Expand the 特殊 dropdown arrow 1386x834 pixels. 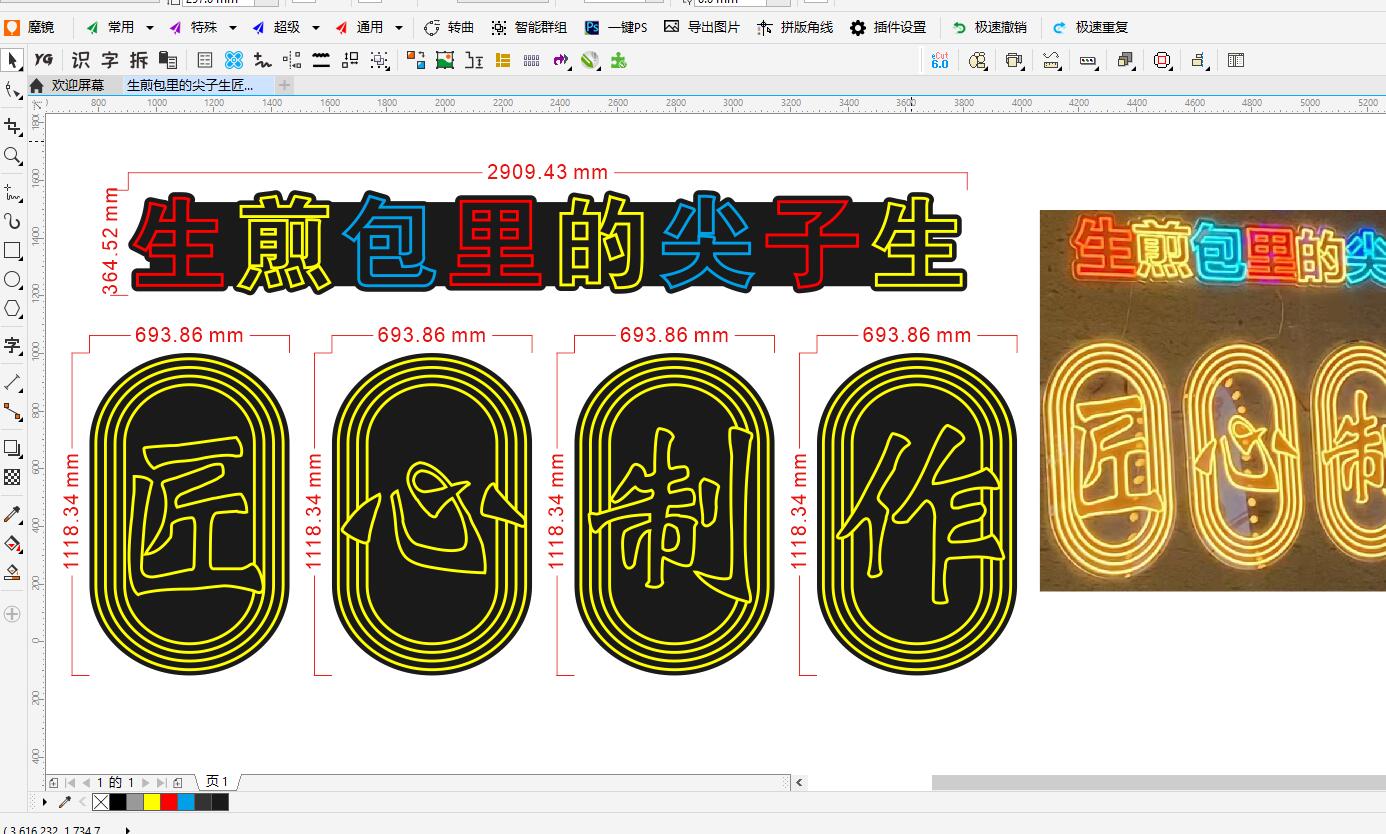(233, 28)
